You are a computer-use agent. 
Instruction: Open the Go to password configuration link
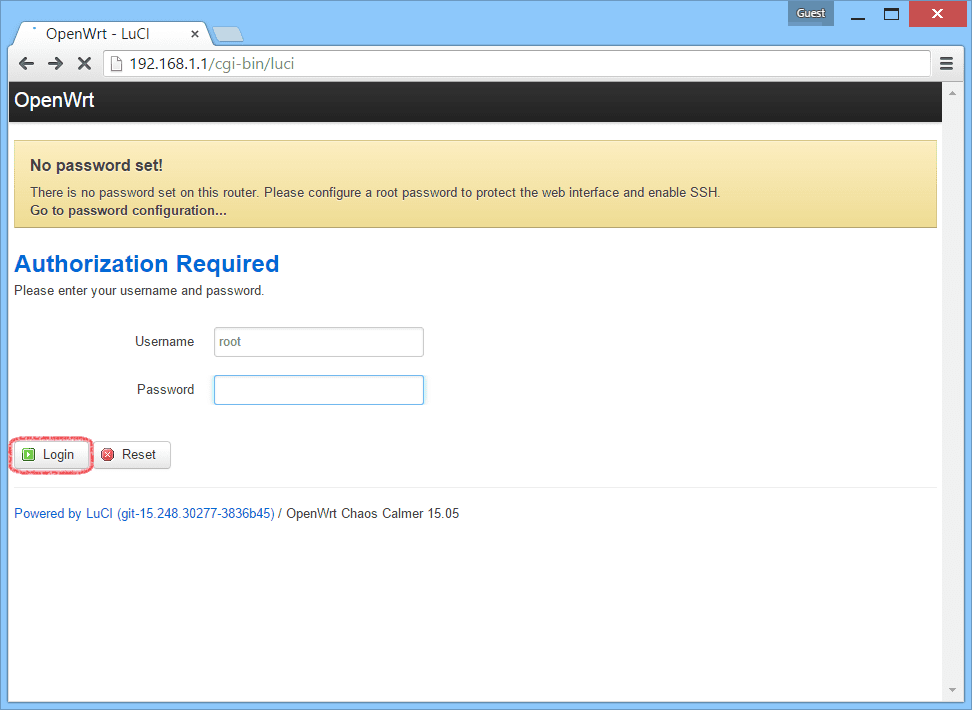coord(128,211)
